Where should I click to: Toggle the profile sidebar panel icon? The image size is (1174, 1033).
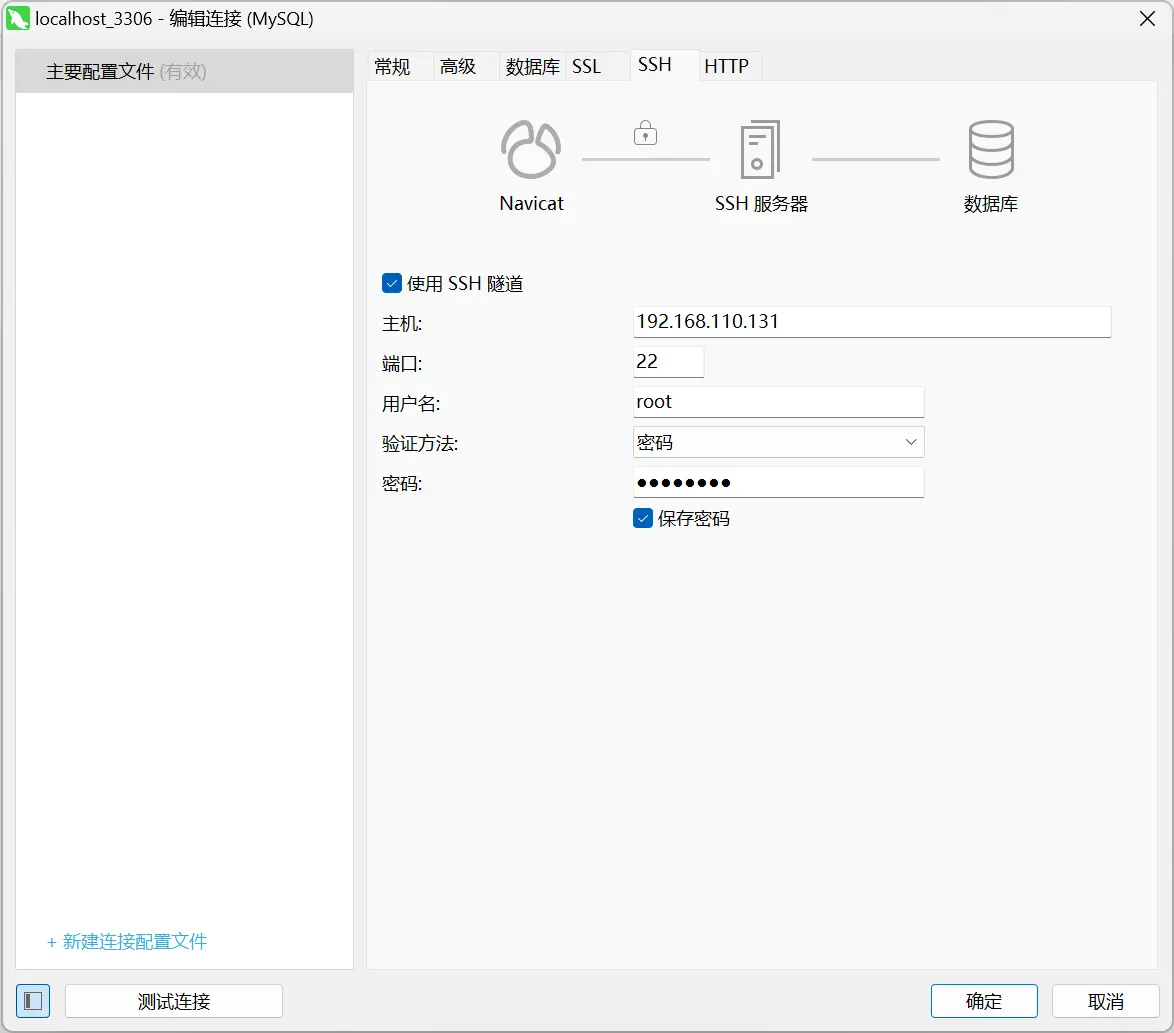click(33, 1001)
